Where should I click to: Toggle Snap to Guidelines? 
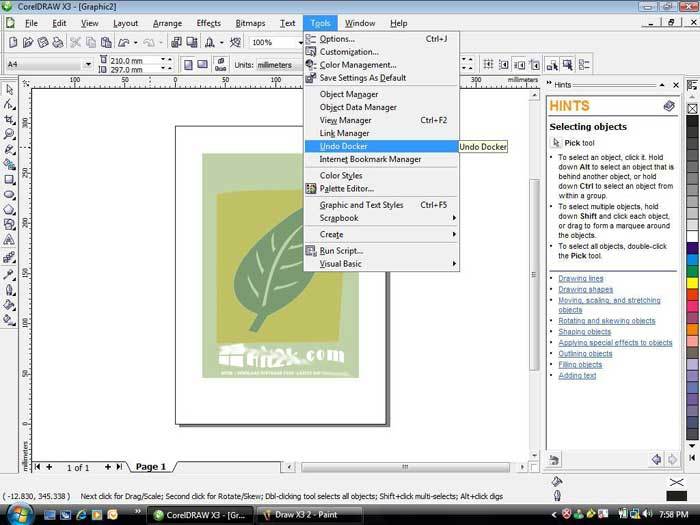click(504, 65)
